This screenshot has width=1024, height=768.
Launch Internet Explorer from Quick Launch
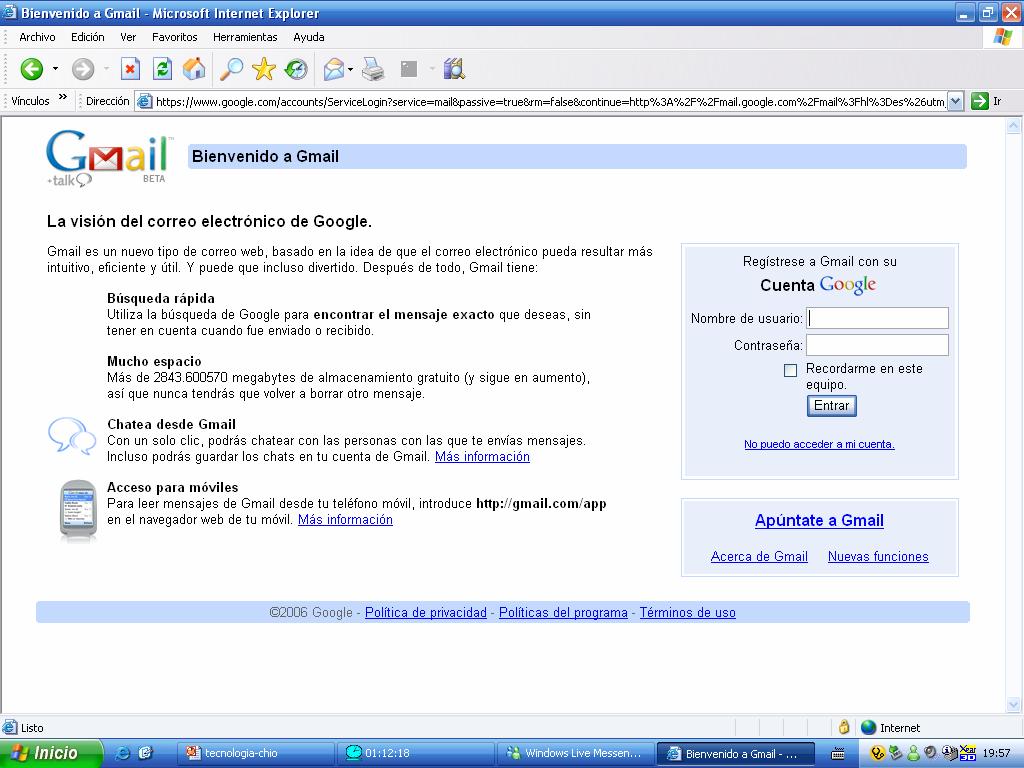(x=122, y=753)
